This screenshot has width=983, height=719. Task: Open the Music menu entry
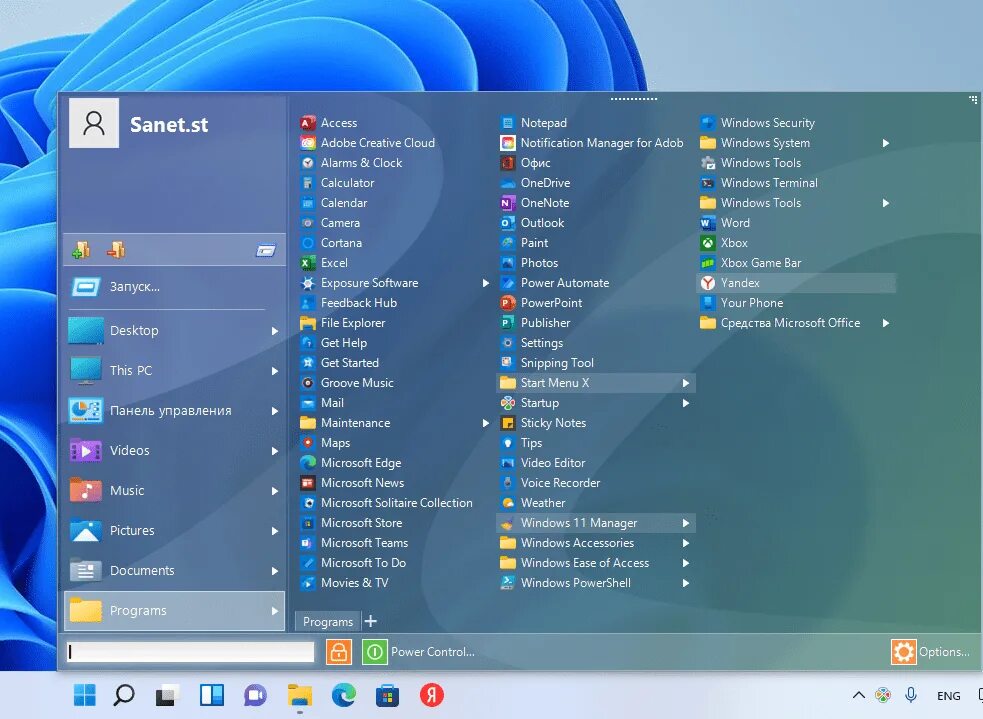click(x=174, y=491)
